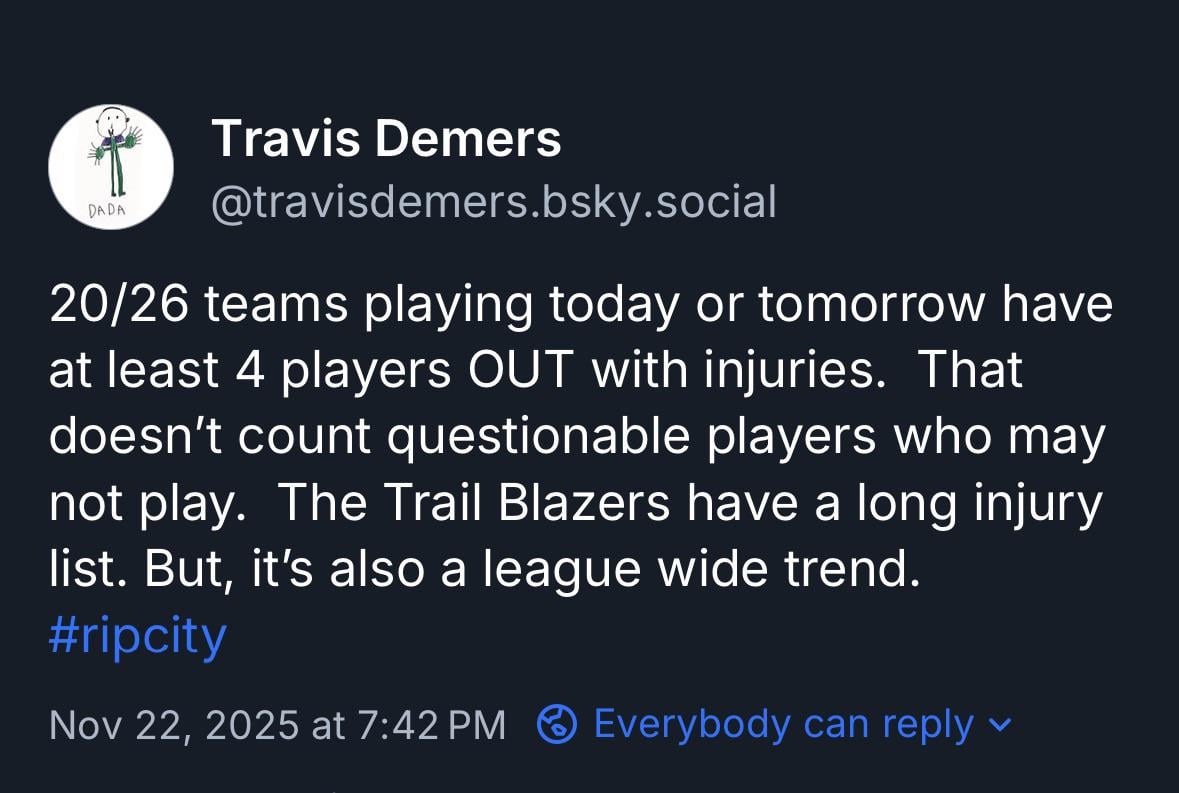Click the Nov 22, 2025 timestamp
This screenshot has width=1179, height=793.
point(279,723)
